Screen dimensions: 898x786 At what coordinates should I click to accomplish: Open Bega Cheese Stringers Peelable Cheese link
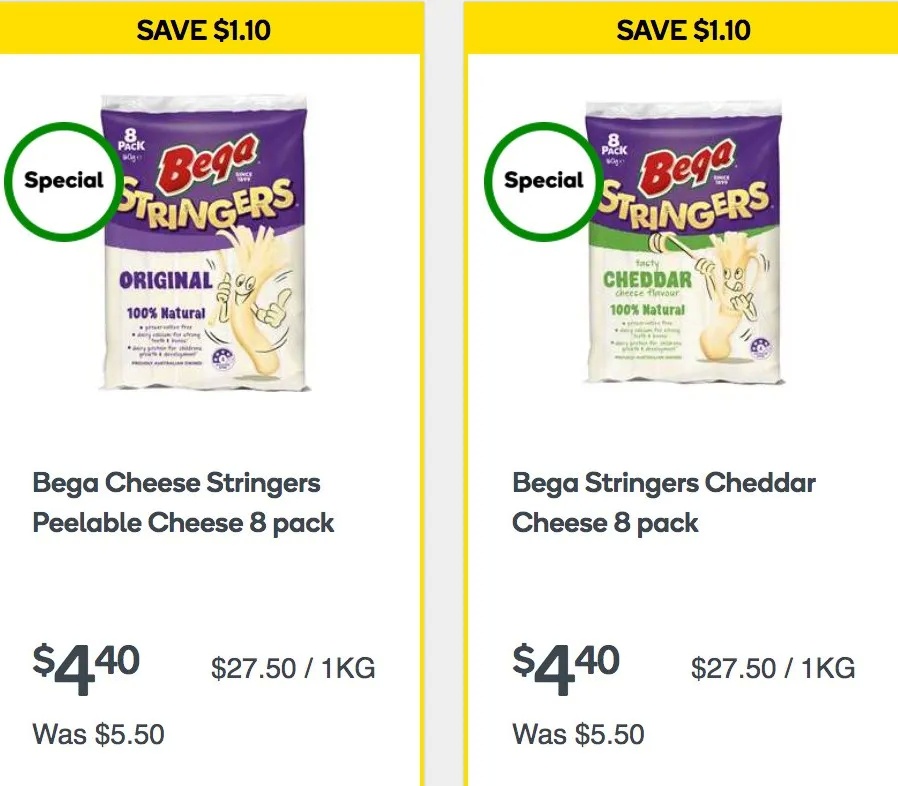coord(183,502)
